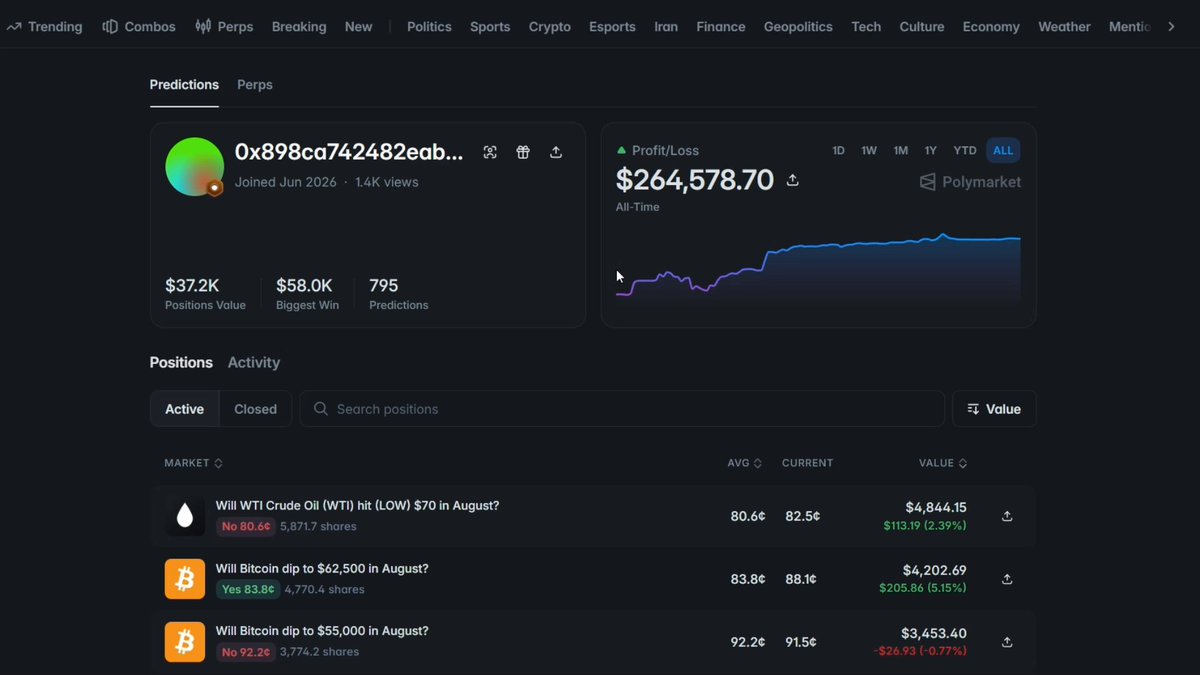This screenshot has width=1200, height=675.
Task: Select the YTD profit range
Action: pyautogui.click(x=965, y=150)
